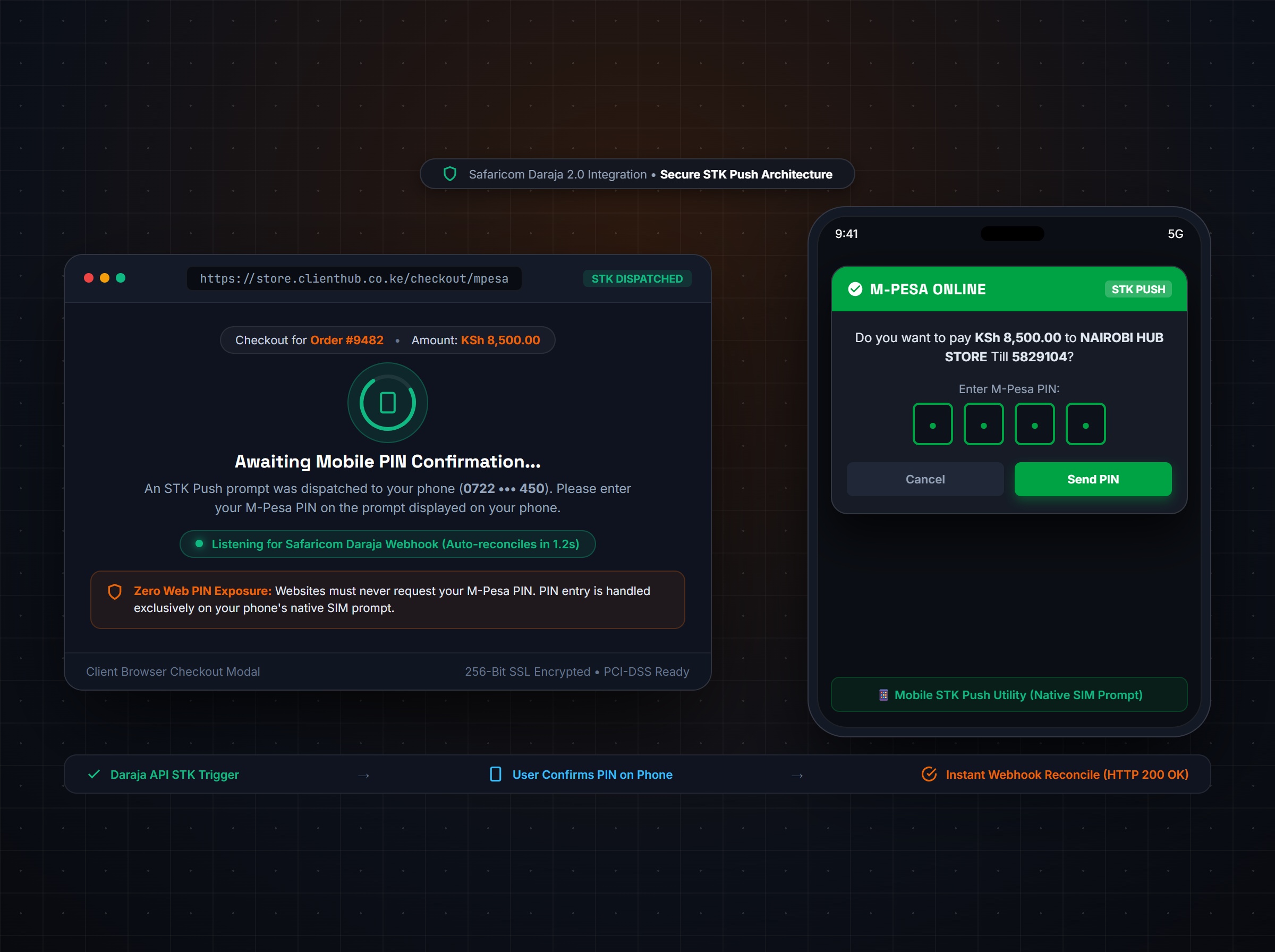Click the yellow window control dot

point(104,278)
